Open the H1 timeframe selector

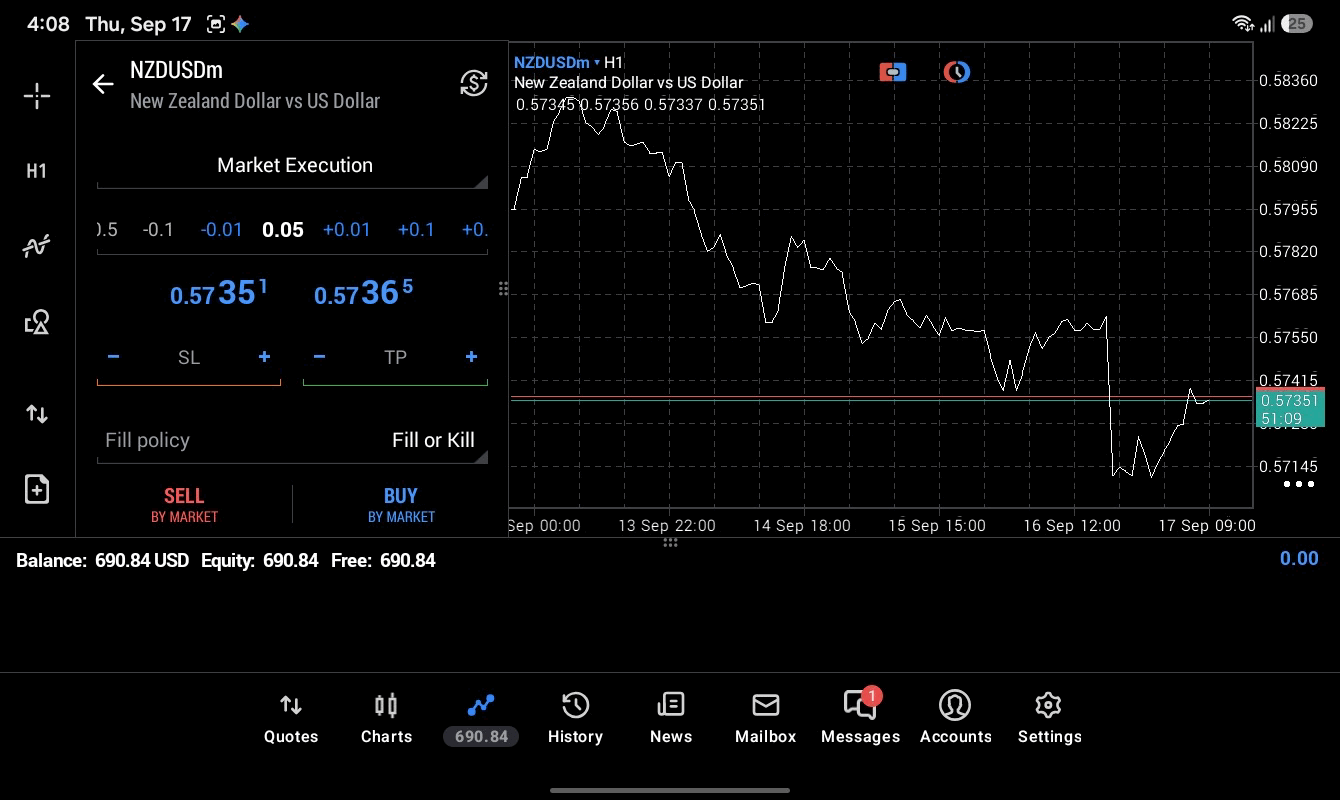pyautogui.click(x=37, y=171)
